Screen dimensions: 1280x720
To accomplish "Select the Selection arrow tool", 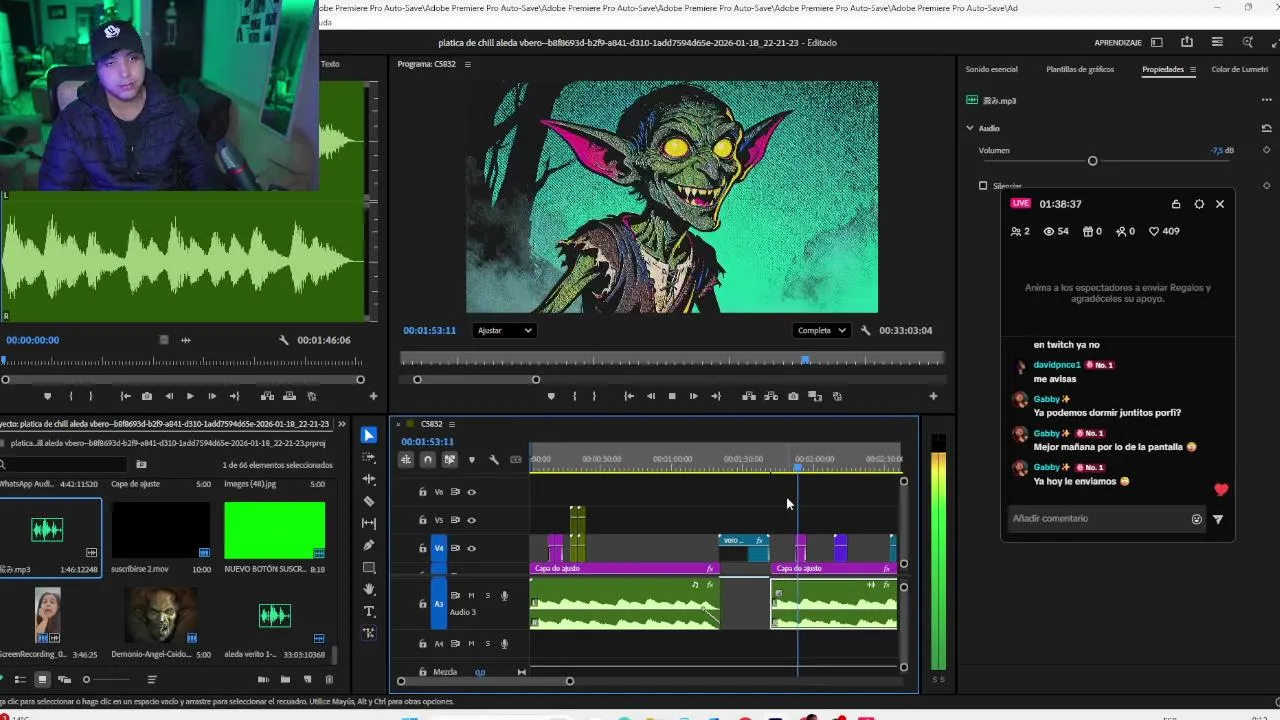I will point(369,435).
